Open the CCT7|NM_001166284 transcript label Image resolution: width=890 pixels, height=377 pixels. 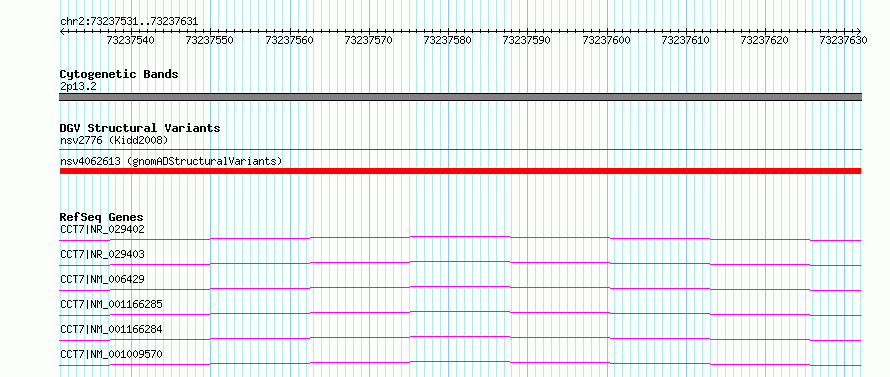click(111, 329)
